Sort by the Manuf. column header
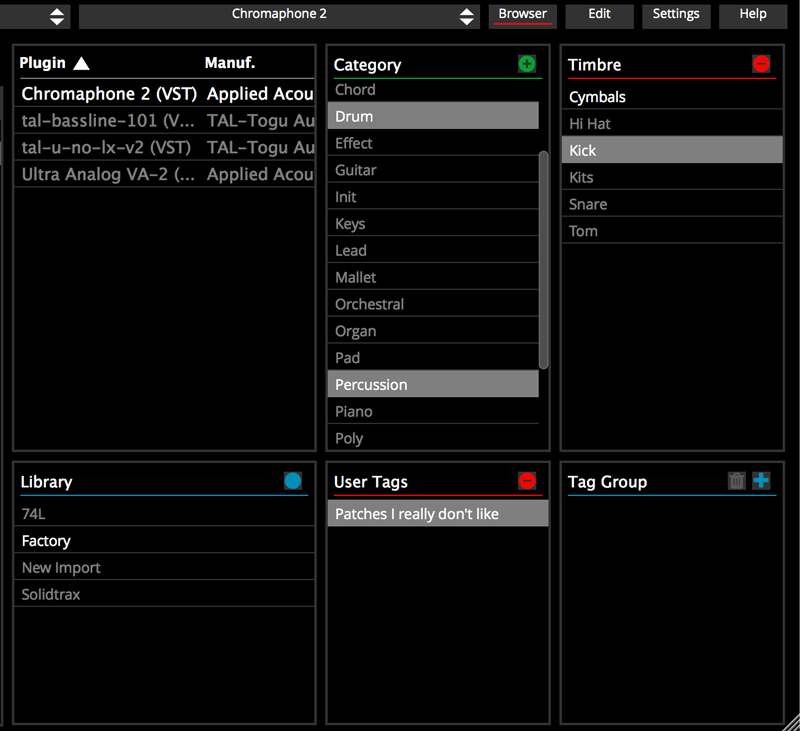Viewport: 800px width, 731px height. [x=230, y=63]
